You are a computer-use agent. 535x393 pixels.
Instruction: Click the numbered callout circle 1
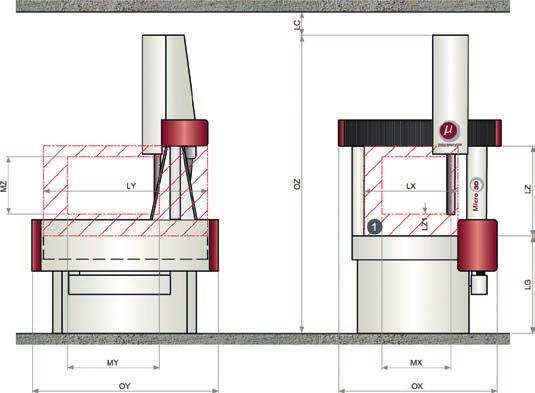coord(375,227)
